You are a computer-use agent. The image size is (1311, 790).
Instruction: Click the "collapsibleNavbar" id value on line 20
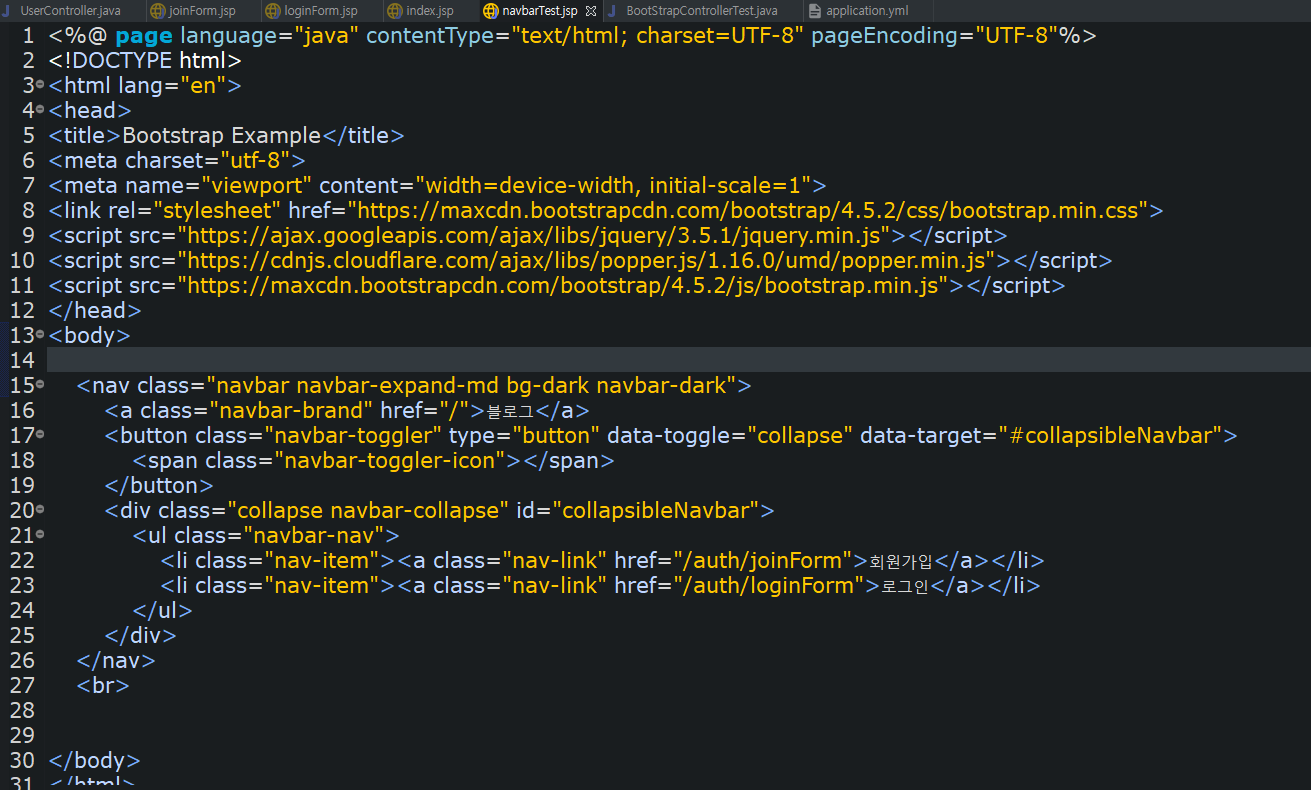coord(656,510)
